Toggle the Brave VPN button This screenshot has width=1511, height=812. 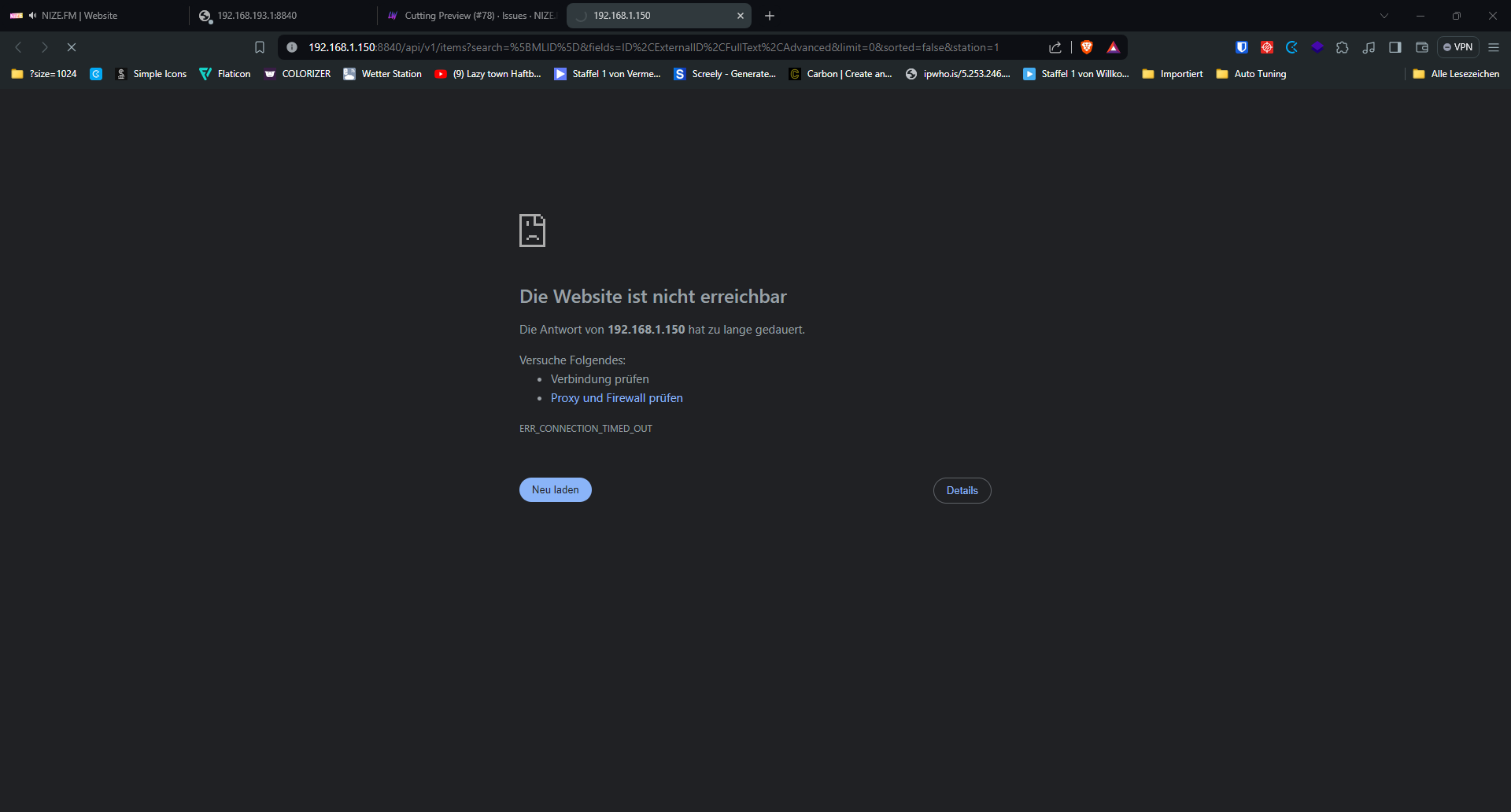pyautogui.click(x=1457, y=47)
